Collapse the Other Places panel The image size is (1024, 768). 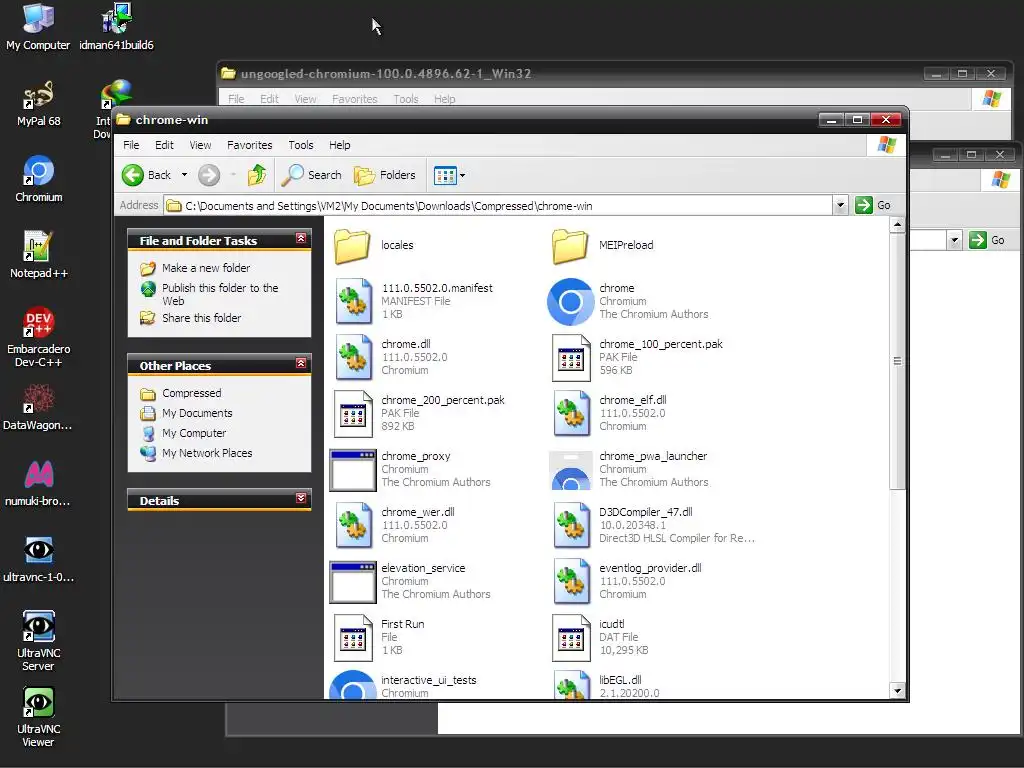pyautogui.click(x=301, y=363)
